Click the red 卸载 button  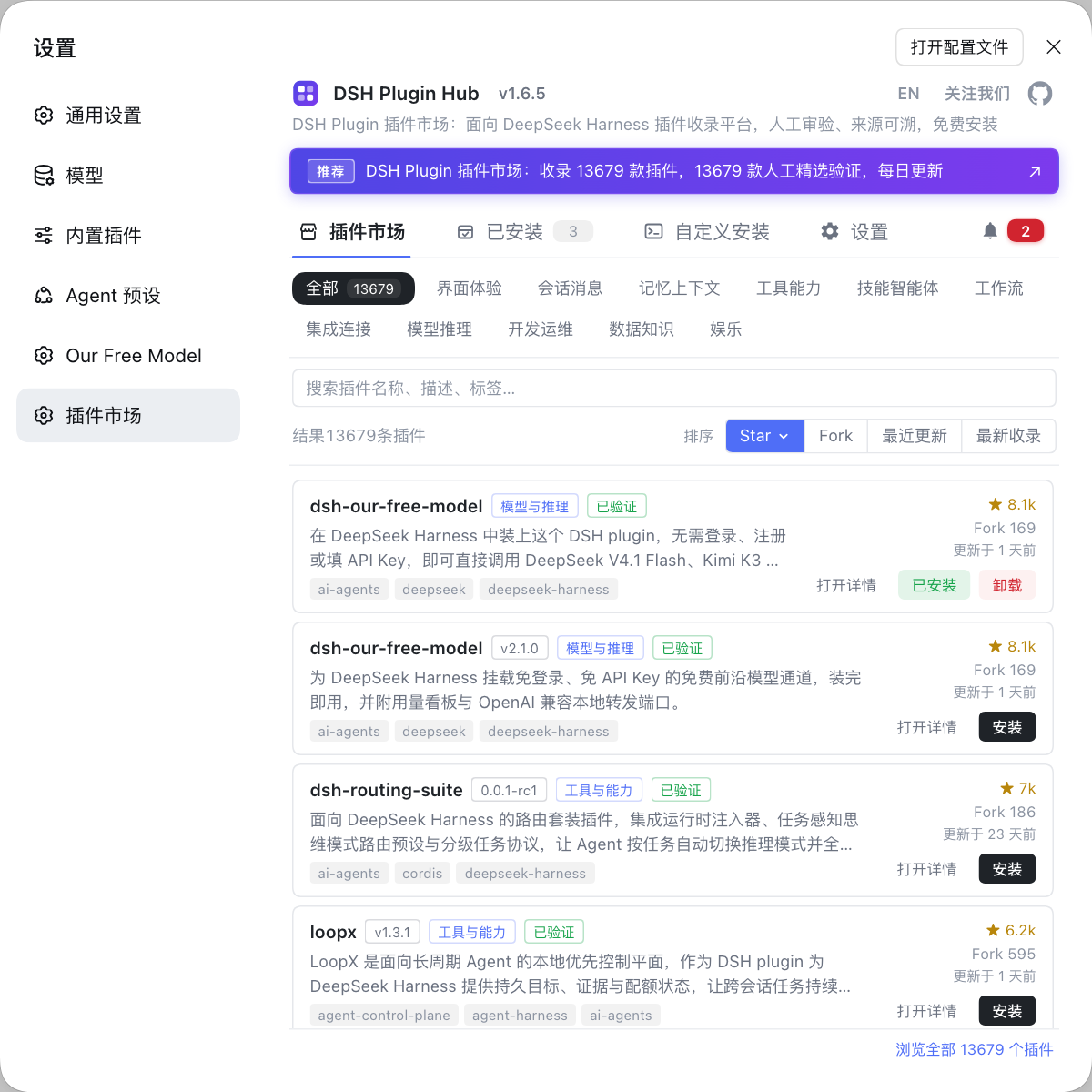(1007, 585)
